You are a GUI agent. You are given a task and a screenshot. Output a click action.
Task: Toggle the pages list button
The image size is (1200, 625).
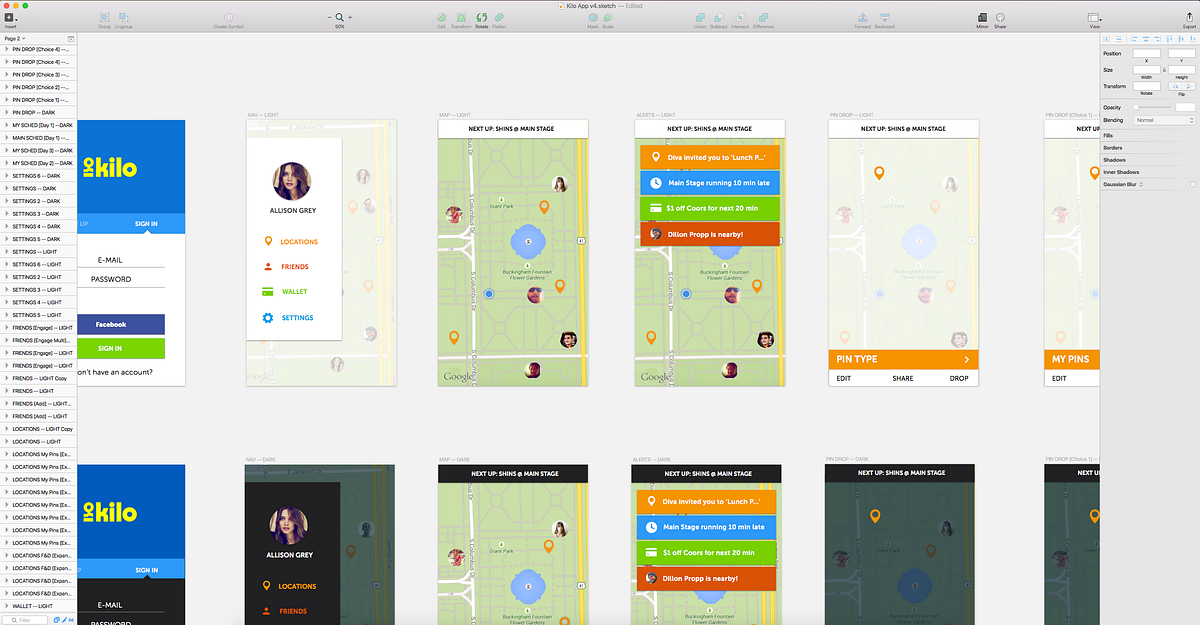click(71, 38)
